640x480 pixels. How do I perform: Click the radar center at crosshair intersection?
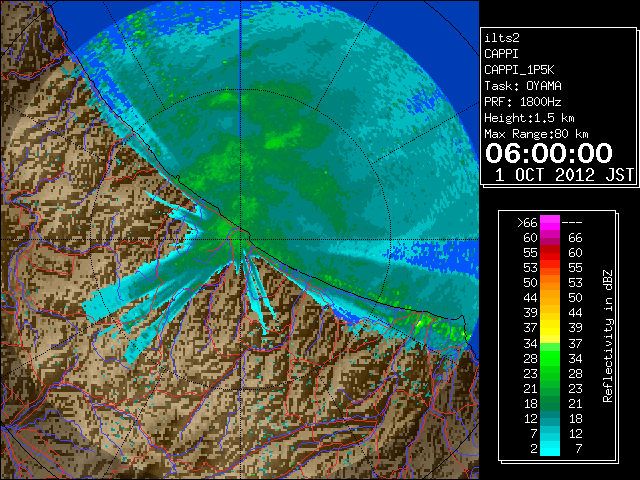[x=241, y=239]
